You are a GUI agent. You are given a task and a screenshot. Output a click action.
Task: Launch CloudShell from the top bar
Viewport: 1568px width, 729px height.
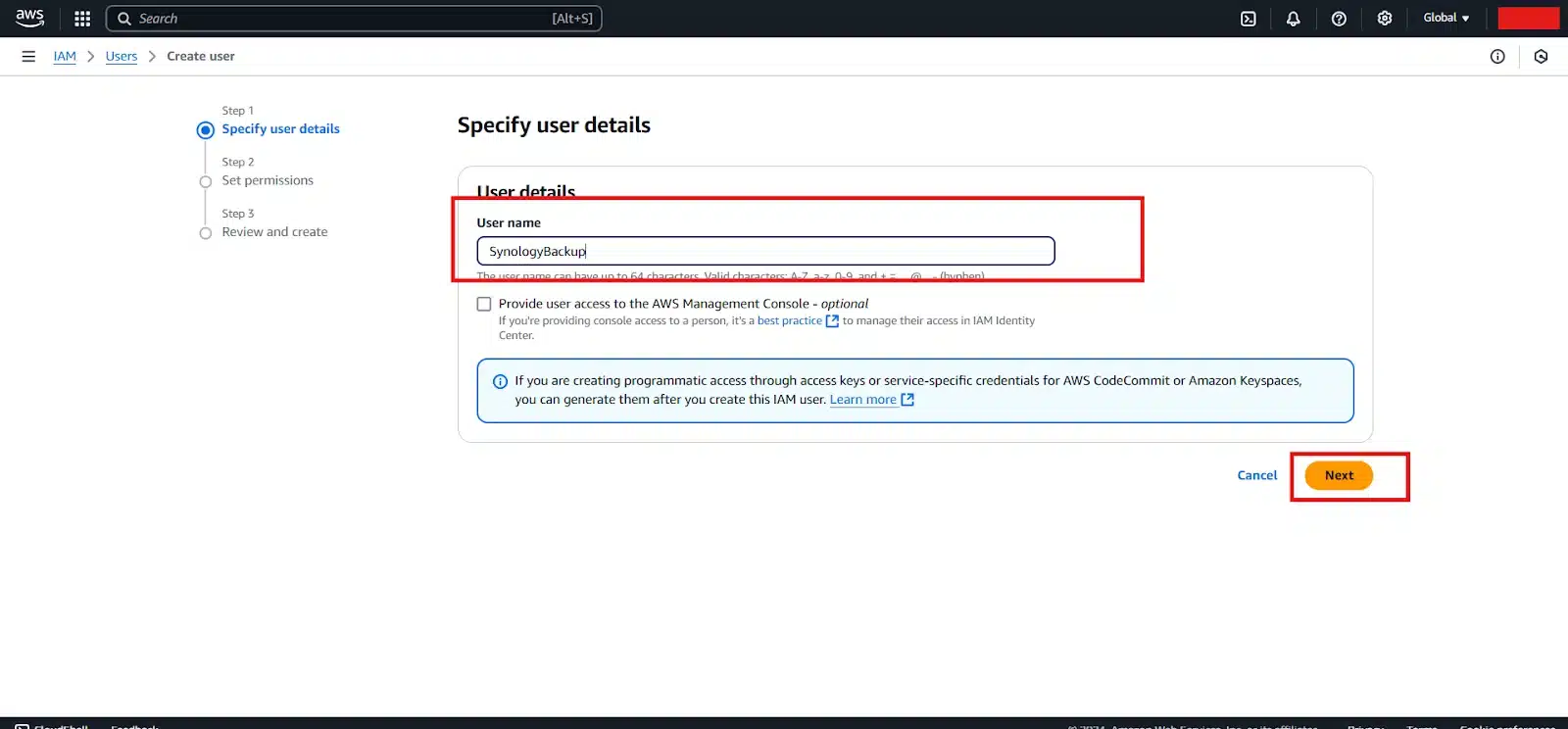click(1249, 19)
